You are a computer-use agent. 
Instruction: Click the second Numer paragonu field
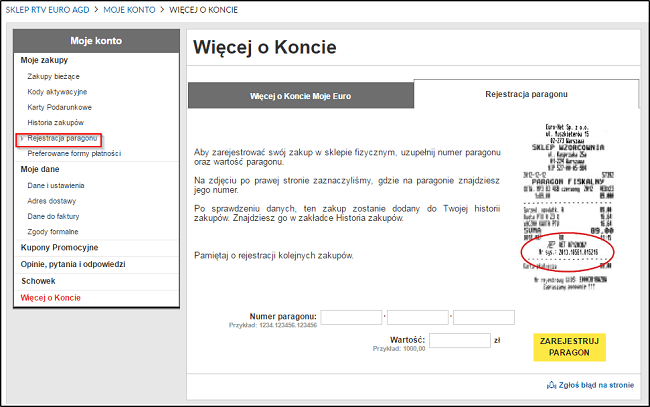pos(418,317)
